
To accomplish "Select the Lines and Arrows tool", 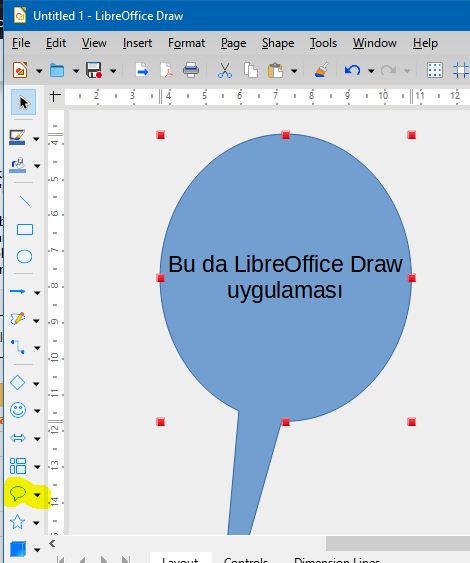I will click(x=18, y=292).
